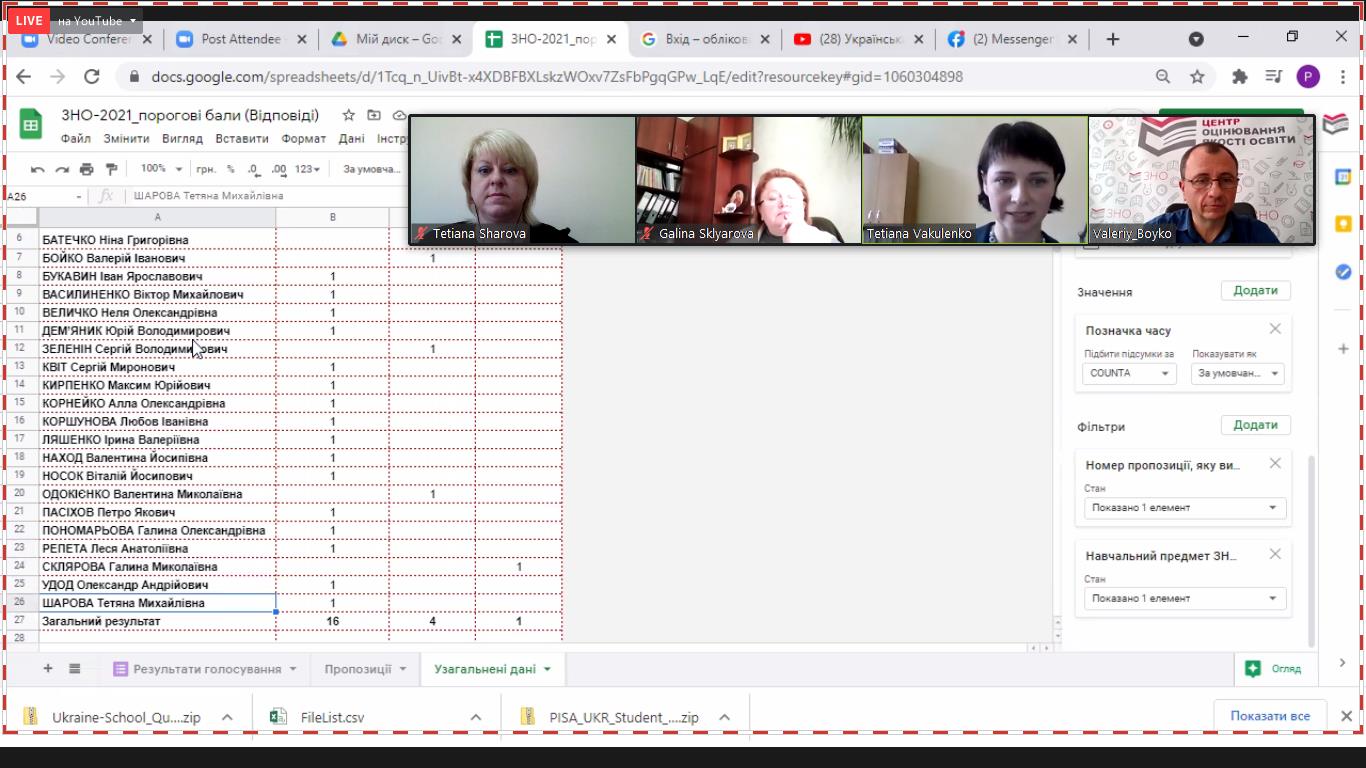The image size is (1366, 768).
Task: Add a filter with Фільтри Додати button
Action: tap(1256, 424)
